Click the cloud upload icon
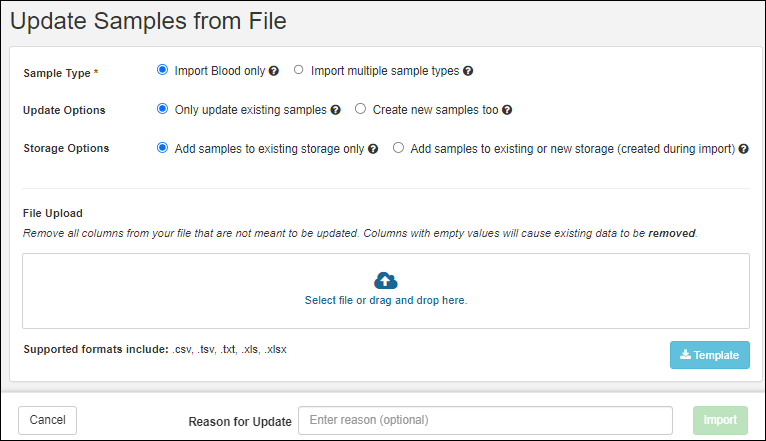 (385, 280)
